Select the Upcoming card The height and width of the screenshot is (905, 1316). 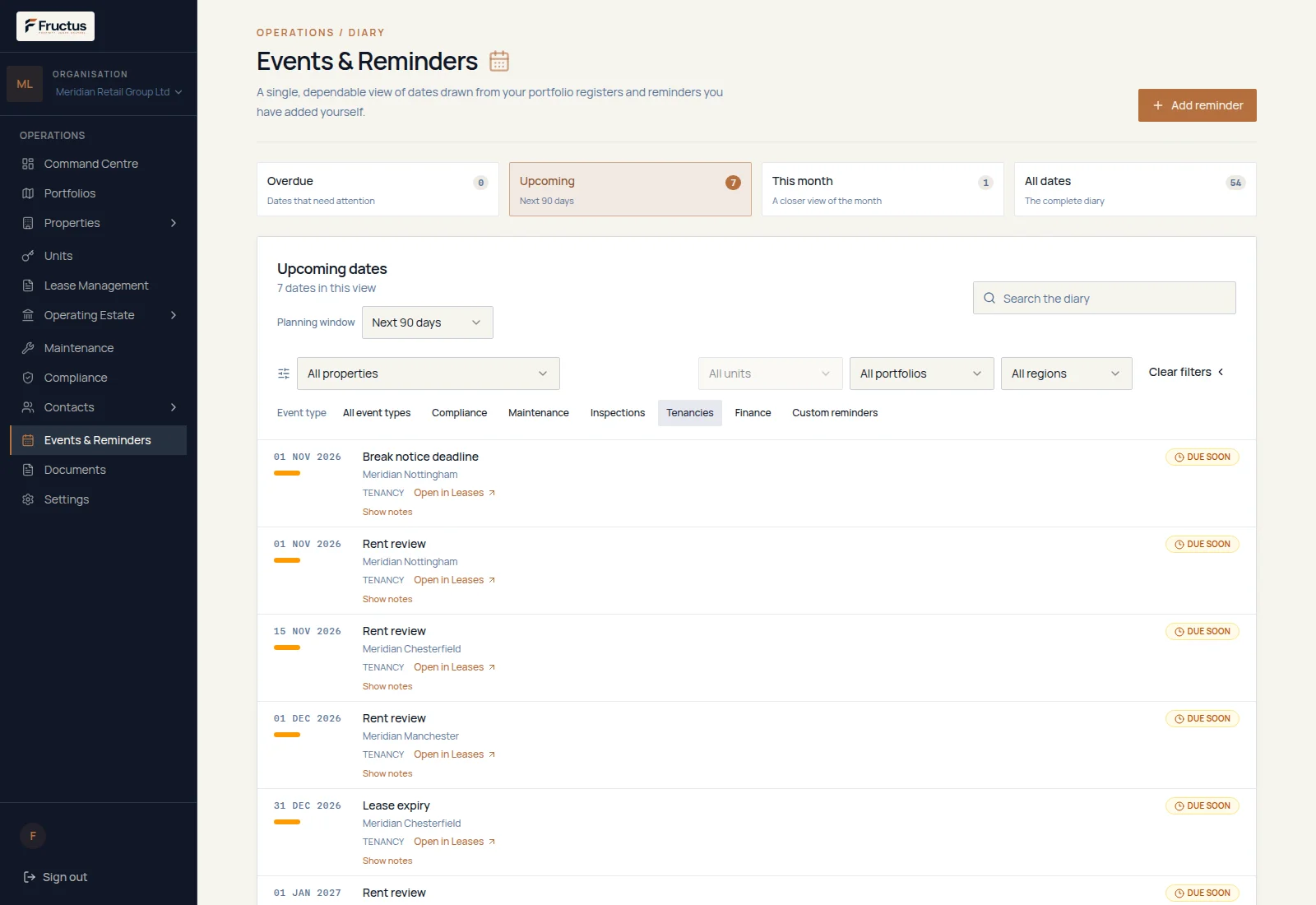[x=630, y=189]
